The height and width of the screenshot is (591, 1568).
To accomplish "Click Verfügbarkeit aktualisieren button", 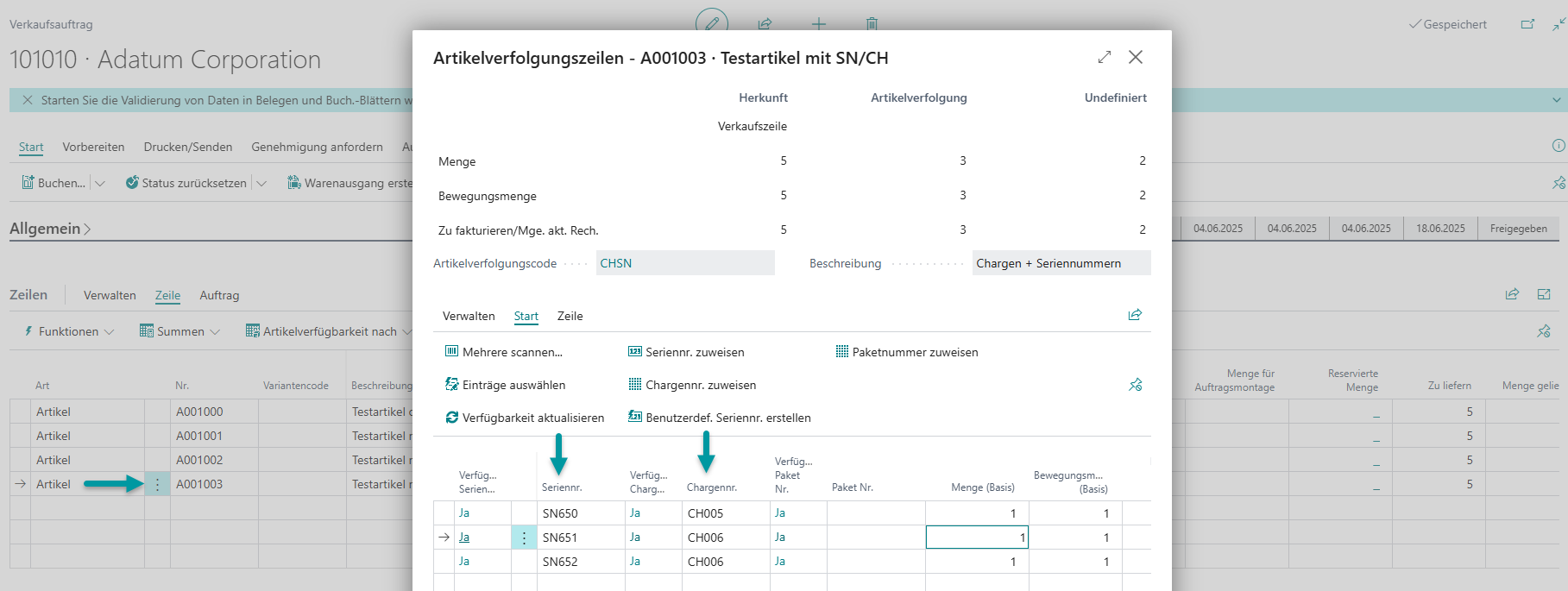I will 525,418.
